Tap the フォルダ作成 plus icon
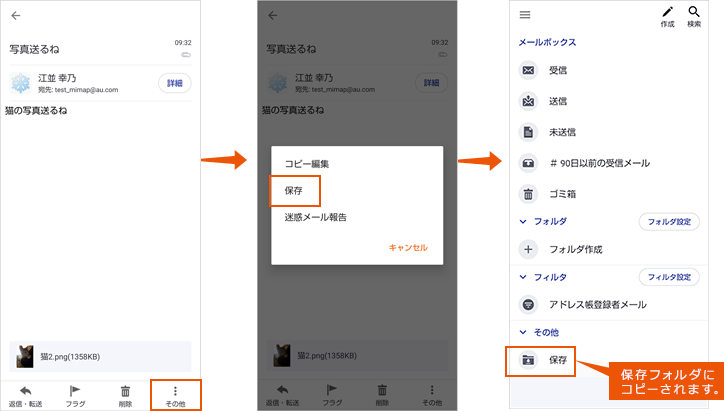The height and width of the screenshot is (411, 725). coord(528,249)
